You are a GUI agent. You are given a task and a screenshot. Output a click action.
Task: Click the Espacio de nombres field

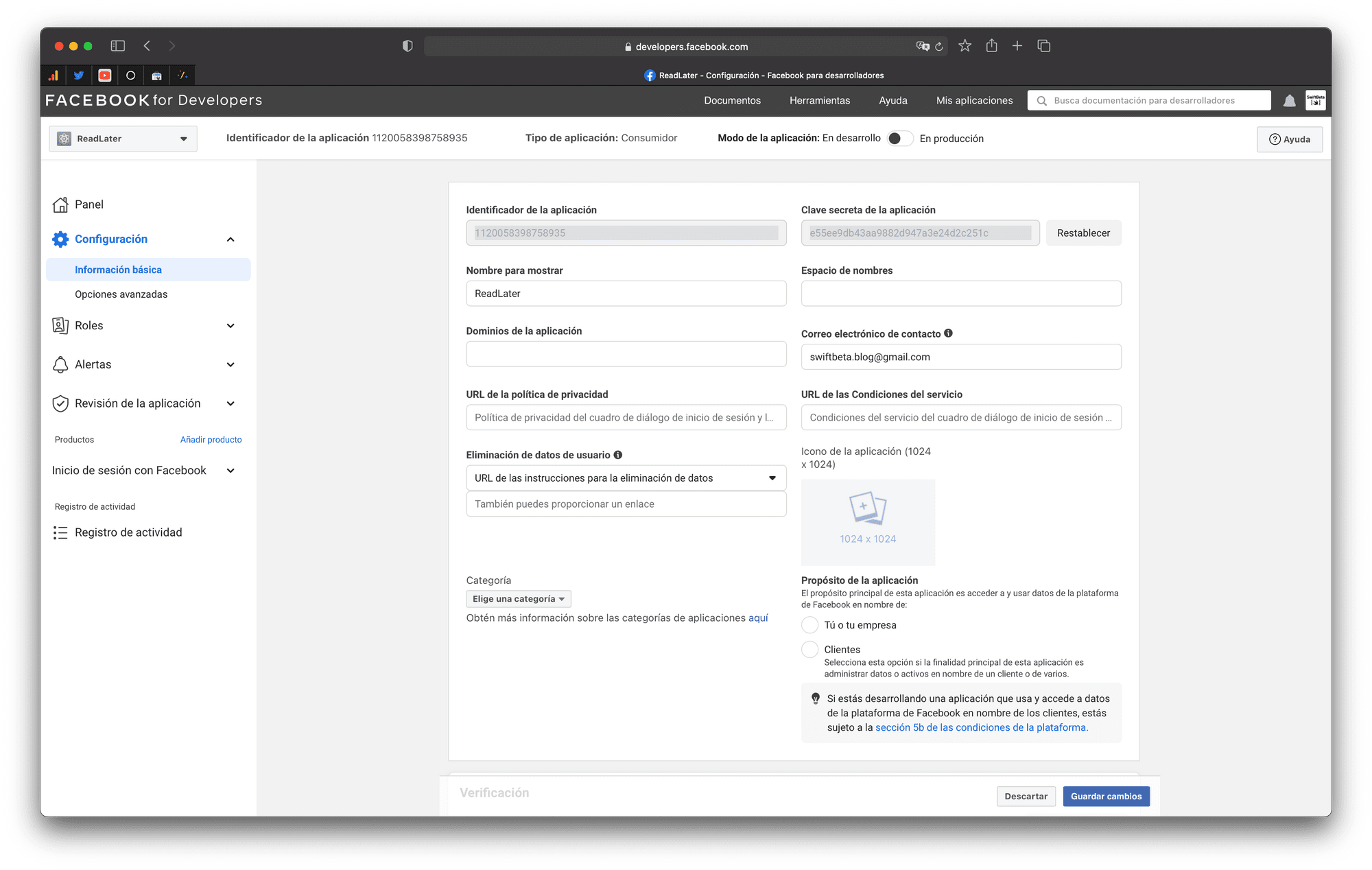tap(961, 294)
